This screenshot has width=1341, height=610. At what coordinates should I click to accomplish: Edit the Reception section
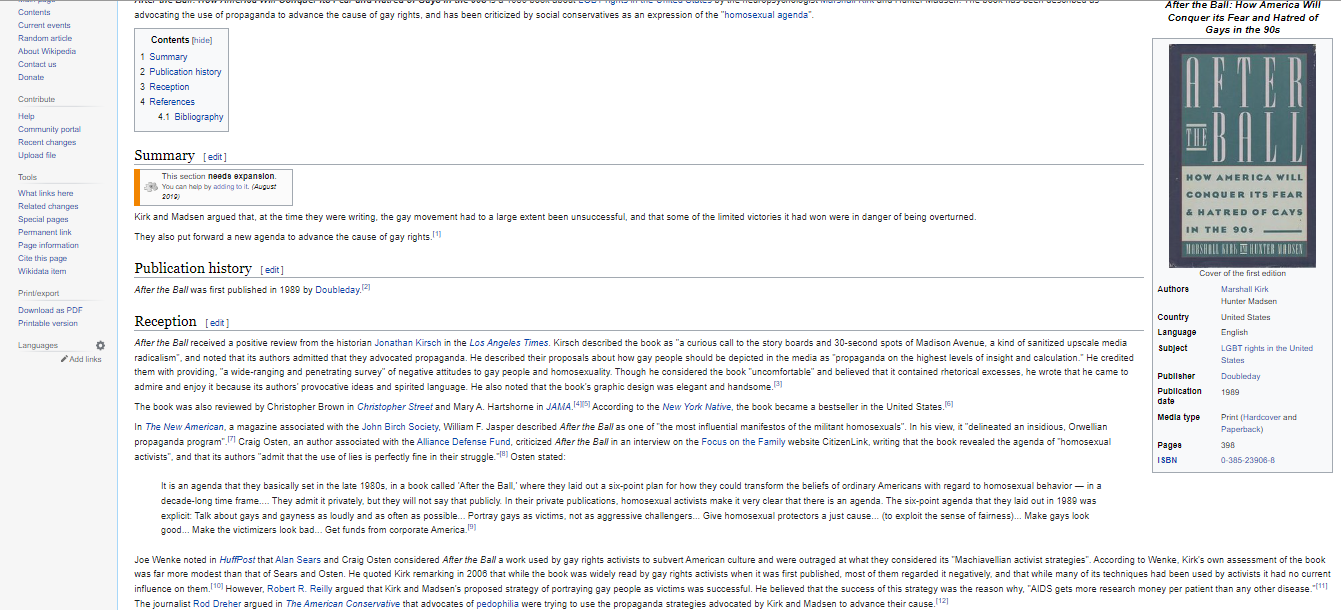217,323
